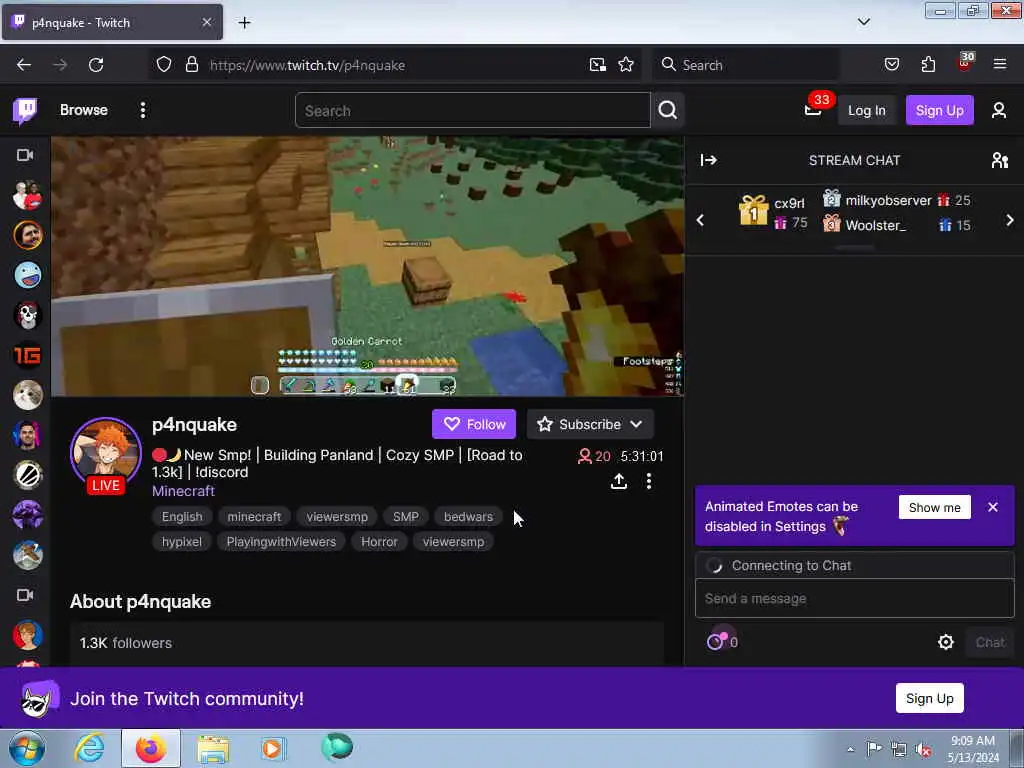Select the bedwars tag
This screenshot has width=1024, height=768.
[x=468, y=517]
